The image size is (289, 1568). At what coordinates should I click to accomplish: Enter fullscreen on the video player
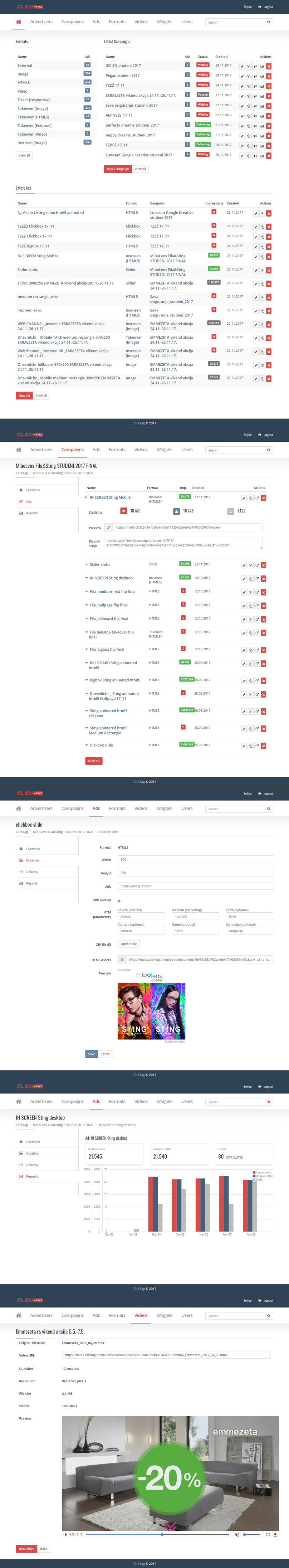click(x=268, y=1534)
